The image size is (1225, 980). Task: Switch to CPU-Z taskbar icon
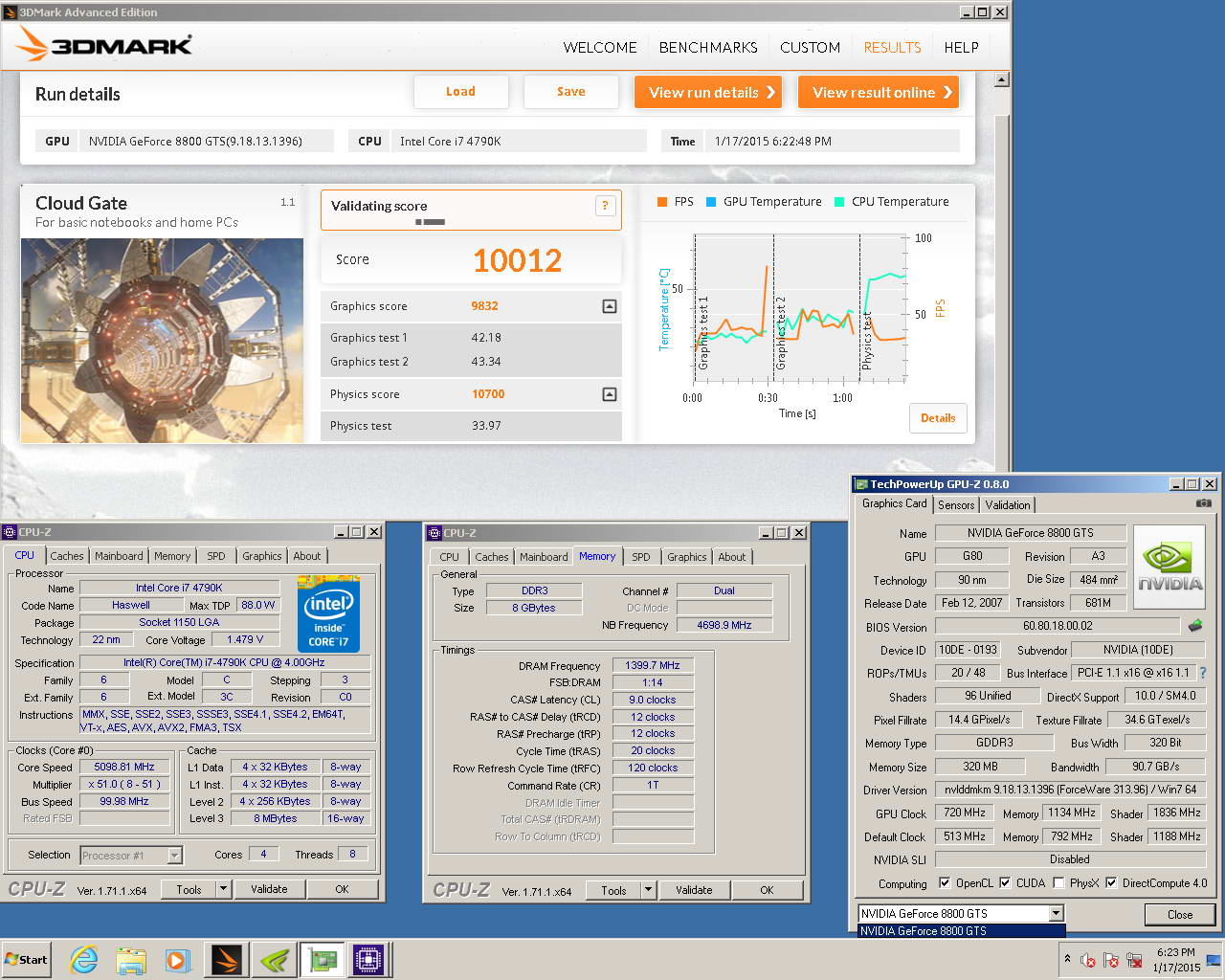(x=368, y=960)
